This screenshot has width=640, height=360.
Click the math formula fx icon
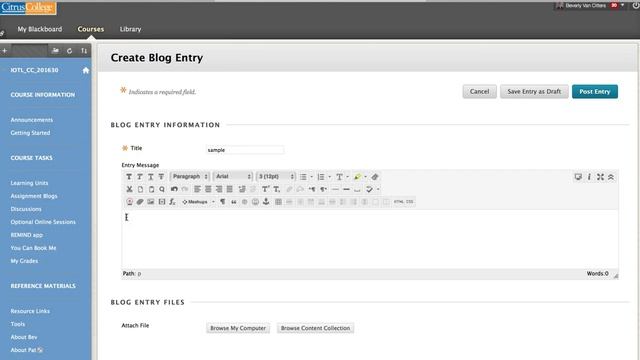(x=173, y=202)
